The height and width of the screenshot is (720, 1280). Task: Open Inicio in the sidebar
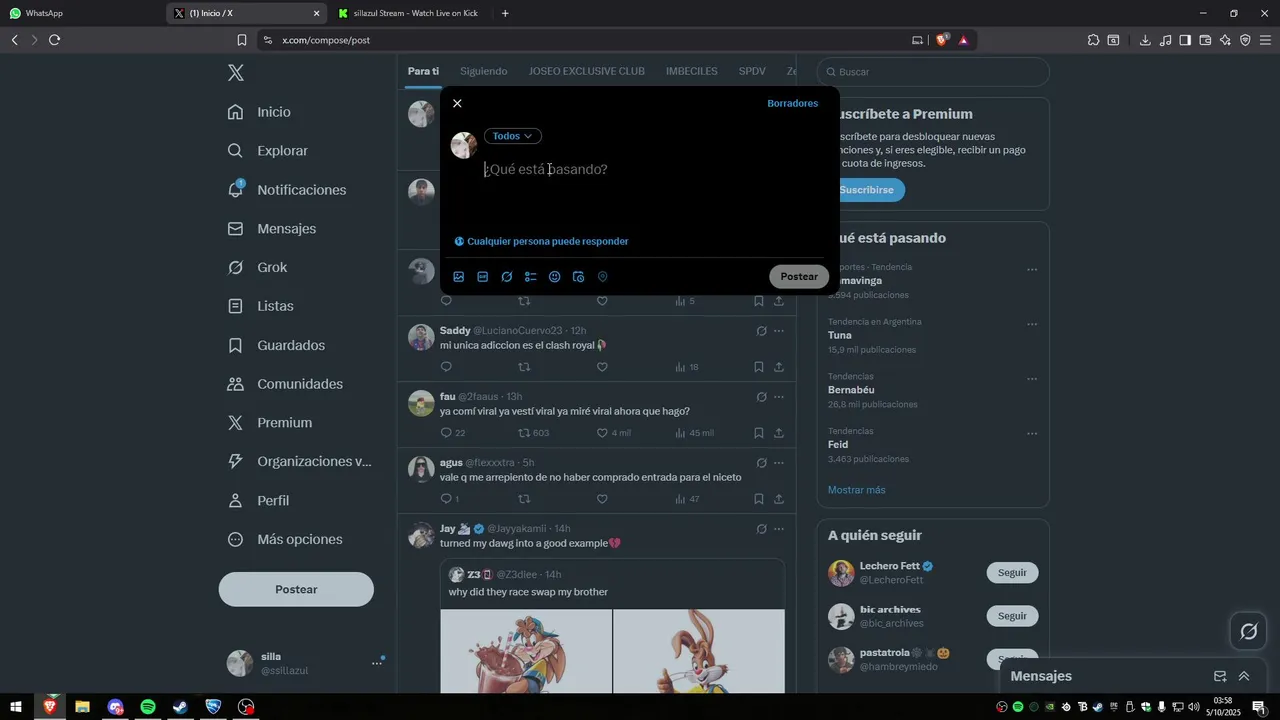point(259,112)
